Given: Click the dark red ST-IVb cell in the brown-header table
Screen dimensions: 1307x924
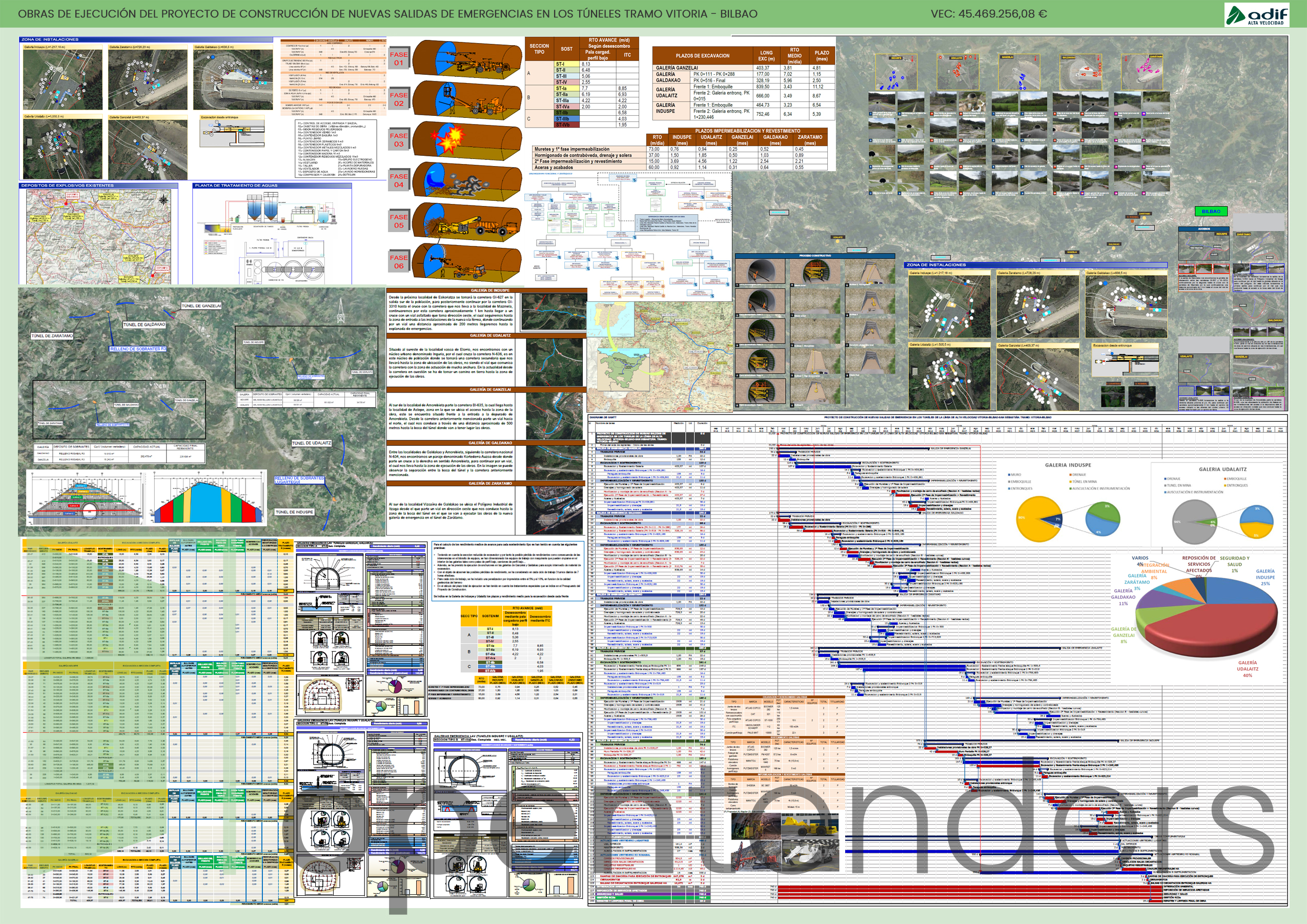Looking at the screenshot, I should click(x=567, y=125).
